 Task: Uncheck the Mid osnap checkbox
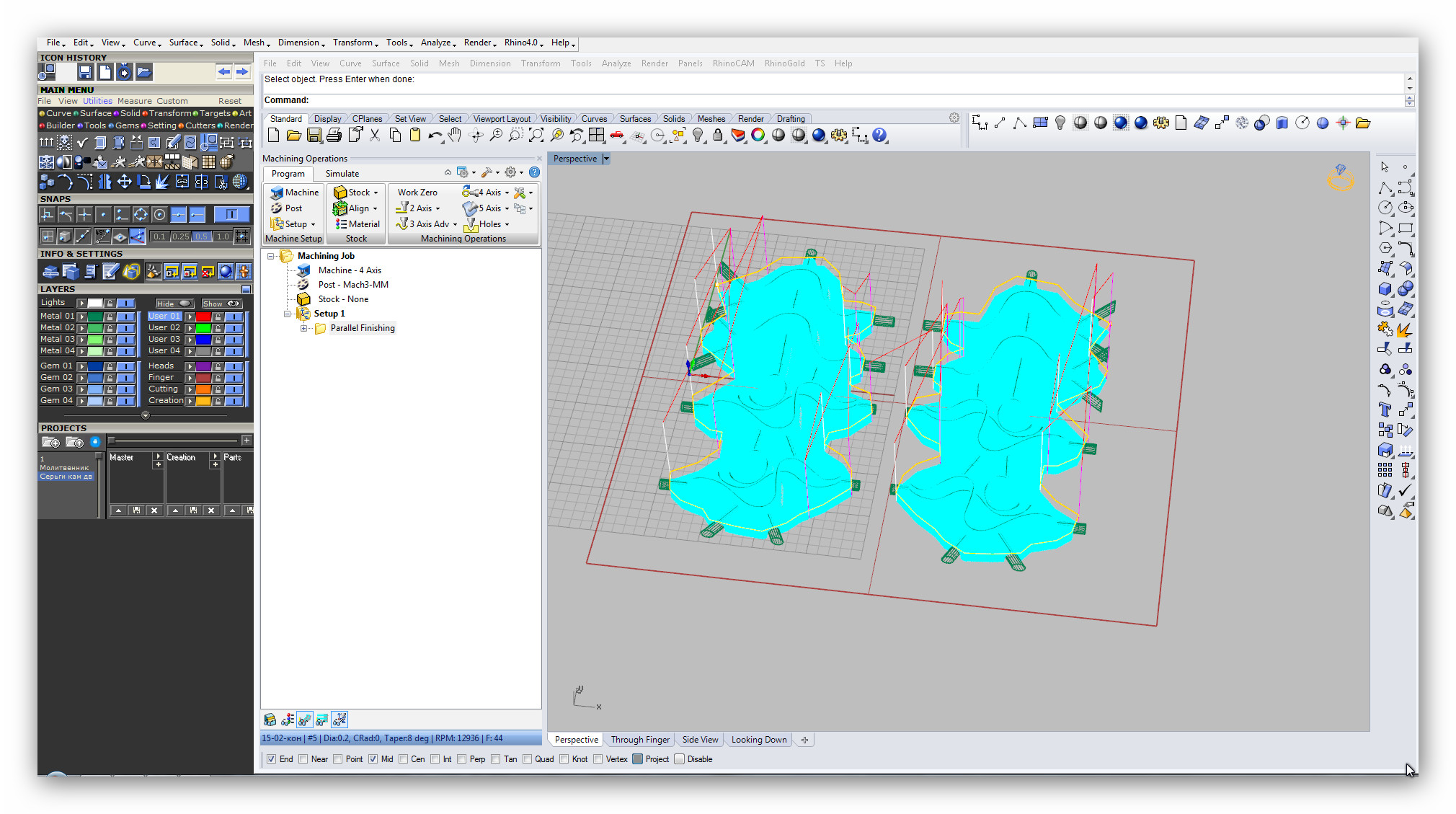tap(373, 759)
